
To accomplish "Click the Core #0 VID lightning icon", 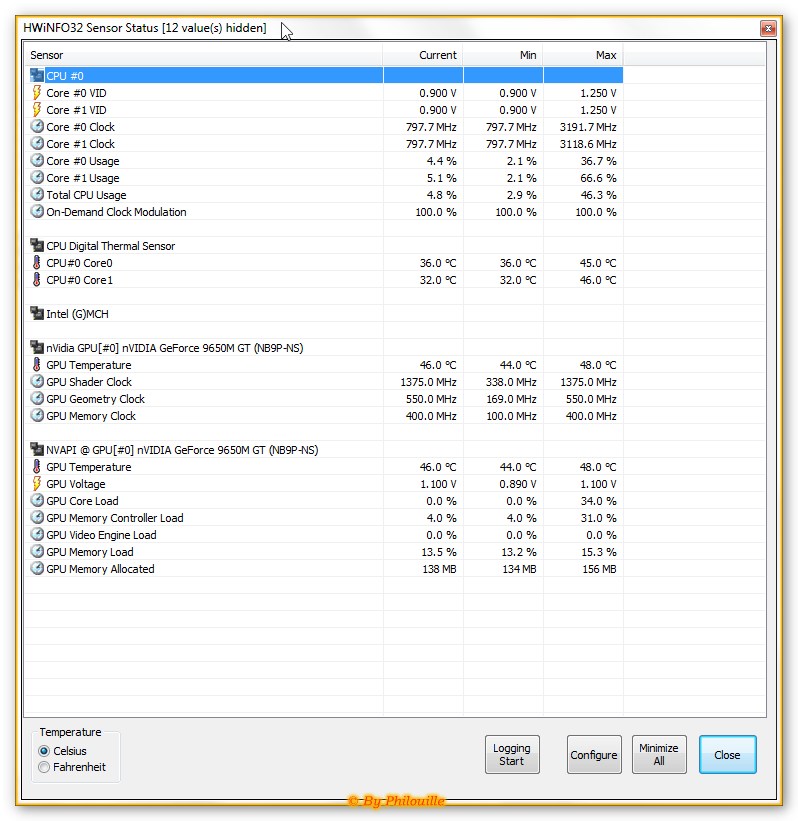I will click(37, 93).
